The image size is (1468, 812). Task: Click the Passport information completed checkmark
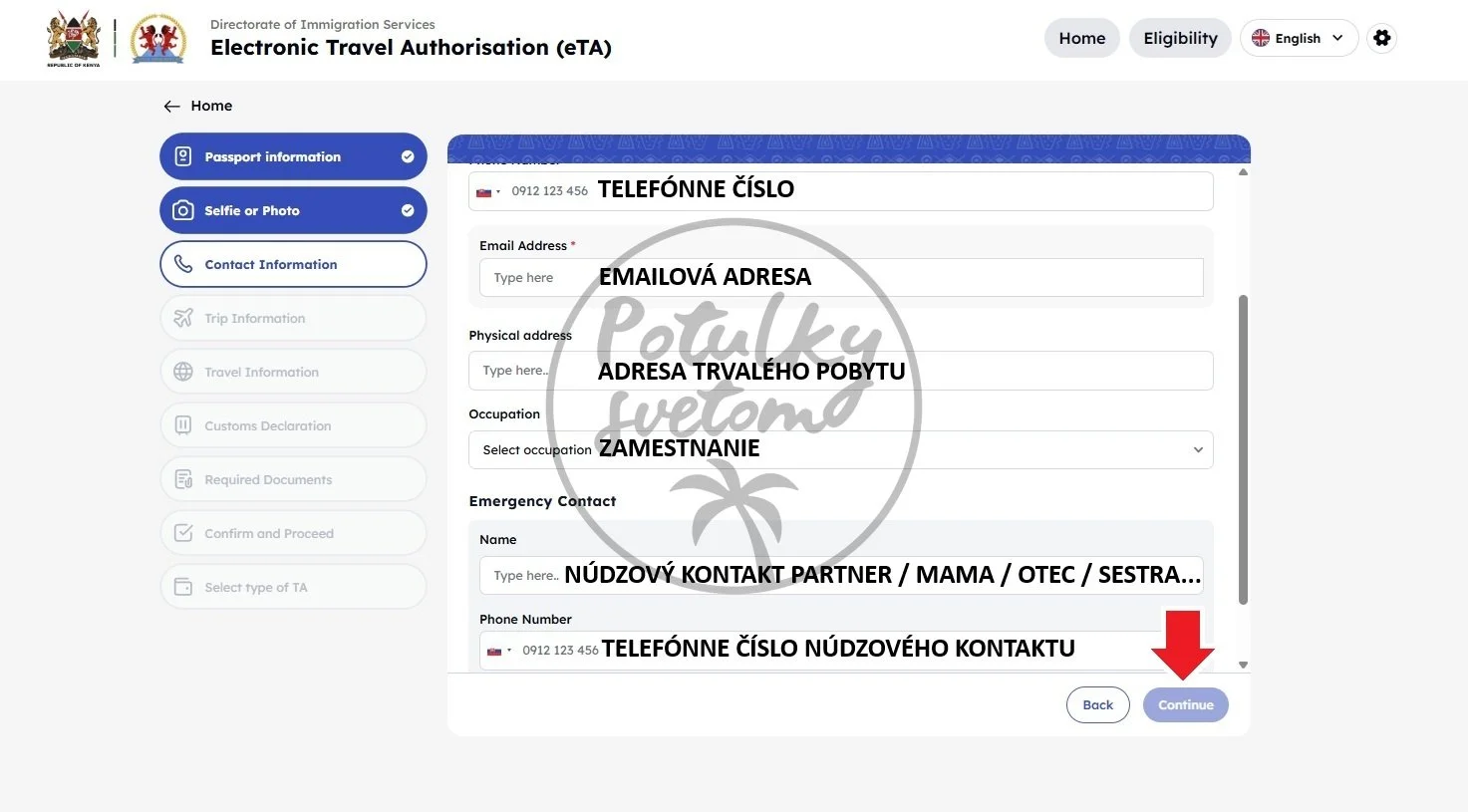click(x=408, y=156)
